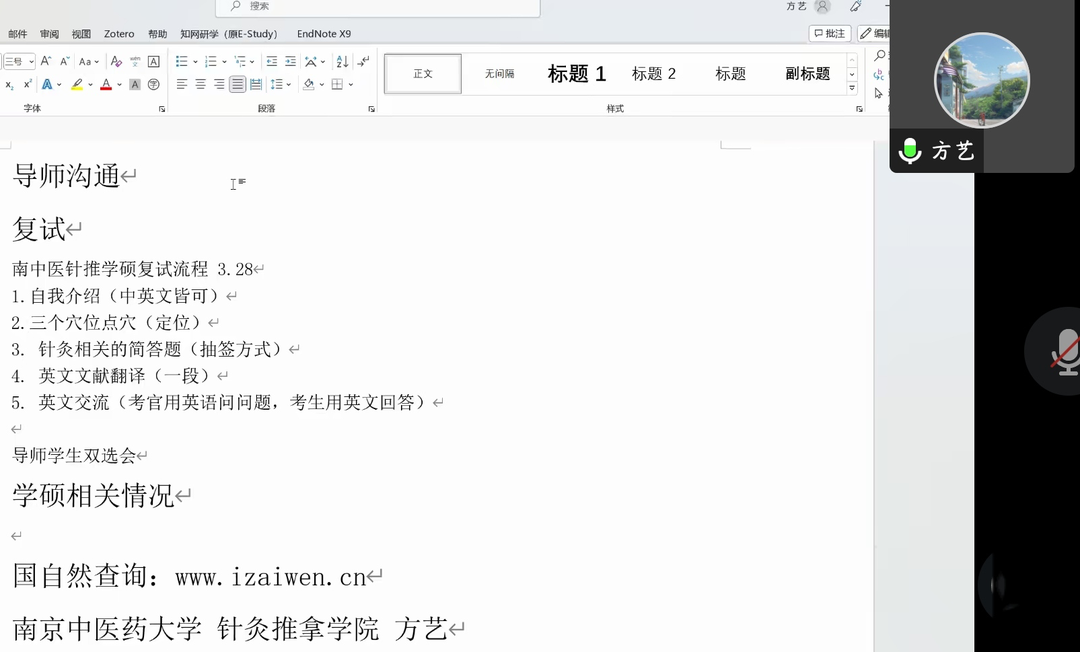Sort the selected text A to Z
This screenshot has width=1080, height=652.
pos(342,61)
